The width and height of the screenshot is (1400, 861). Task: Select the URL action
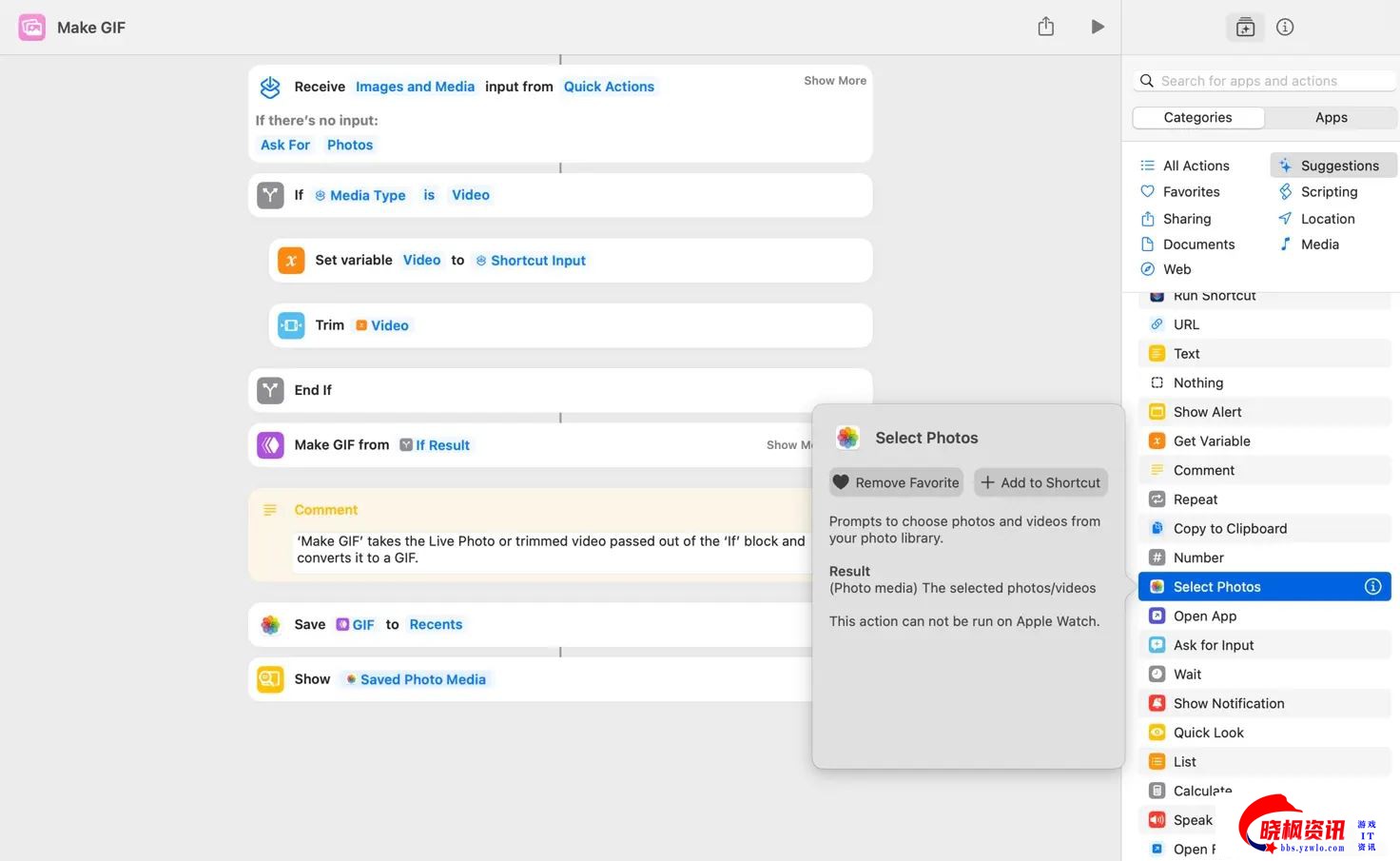(1264, 324)
